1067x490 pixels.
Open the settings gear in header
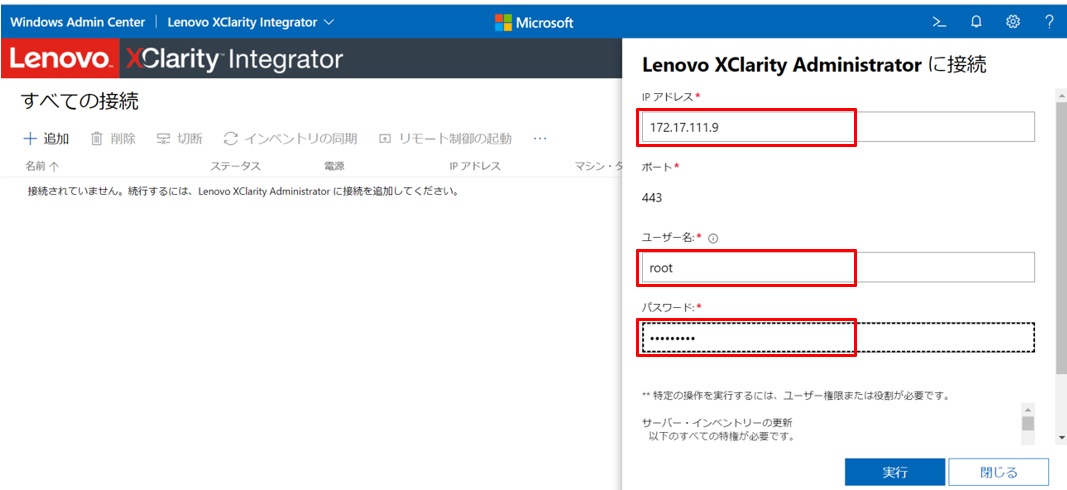(1013, 22)
